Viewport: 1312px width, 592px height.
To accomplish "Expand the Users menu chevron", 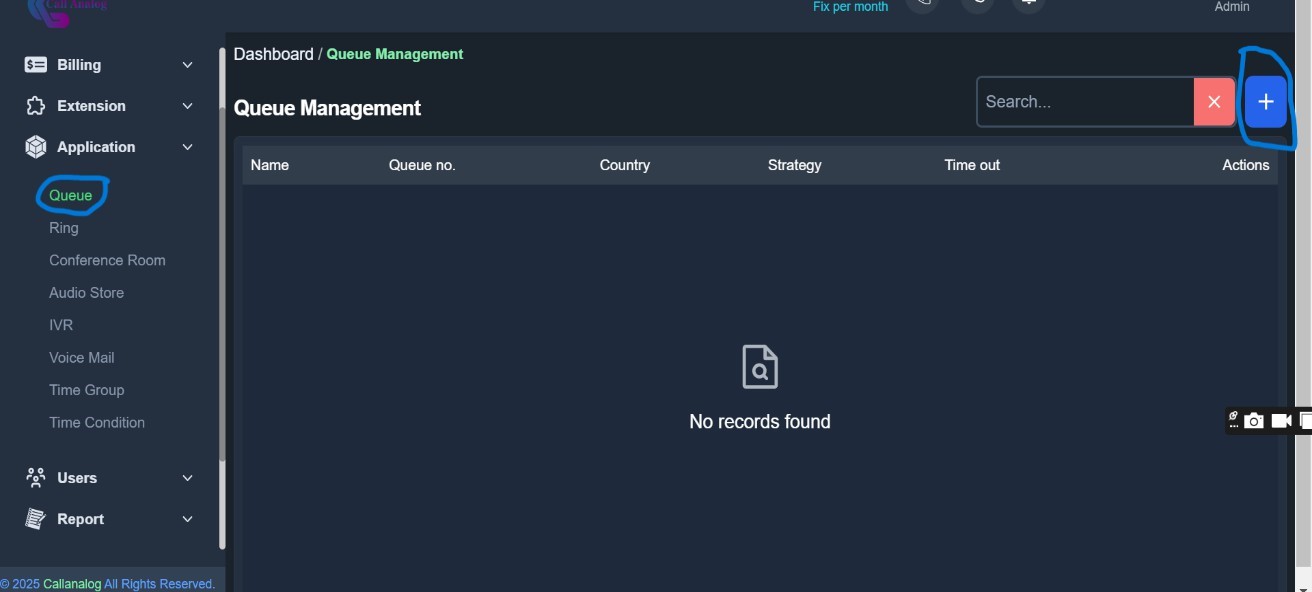I will (x=187, y=478).
